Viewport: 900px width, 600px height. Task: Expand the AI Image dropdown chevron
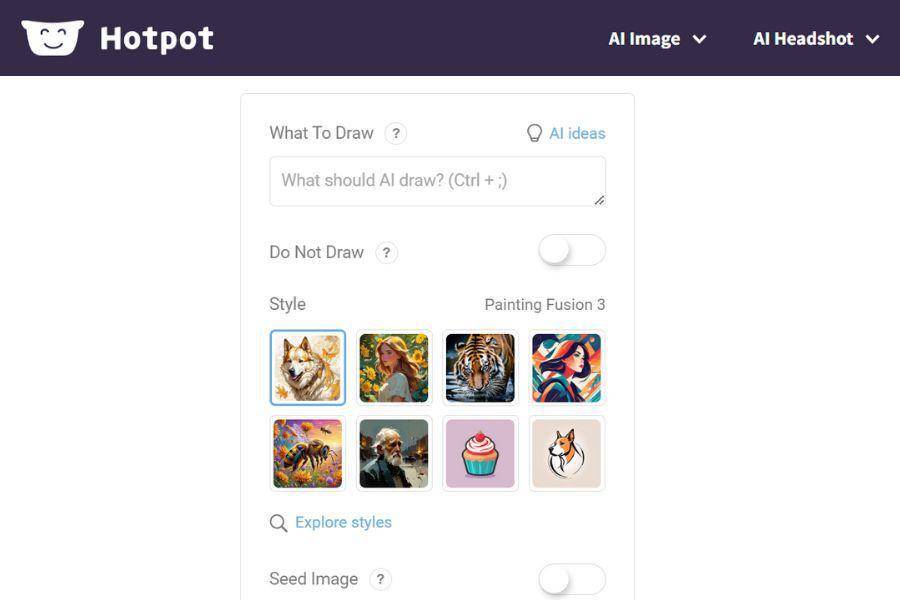699,39
